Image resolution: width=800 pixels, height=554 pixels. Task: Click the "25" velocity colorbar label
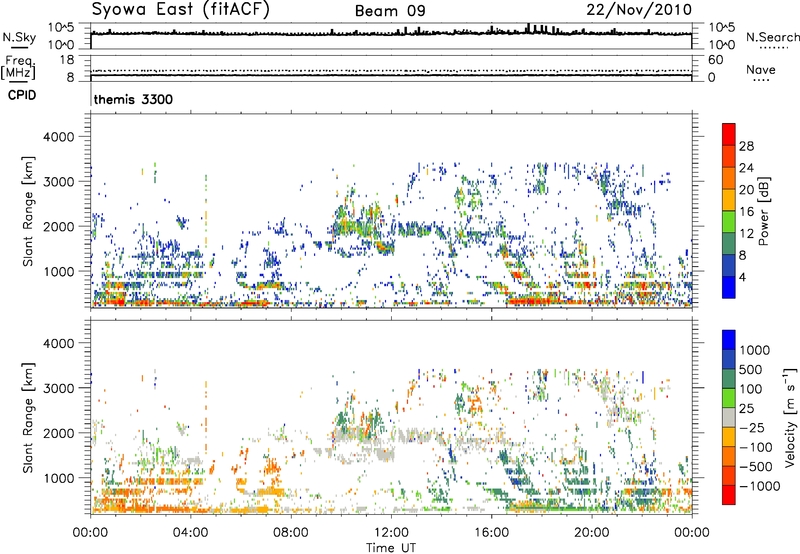coord(746,408)
